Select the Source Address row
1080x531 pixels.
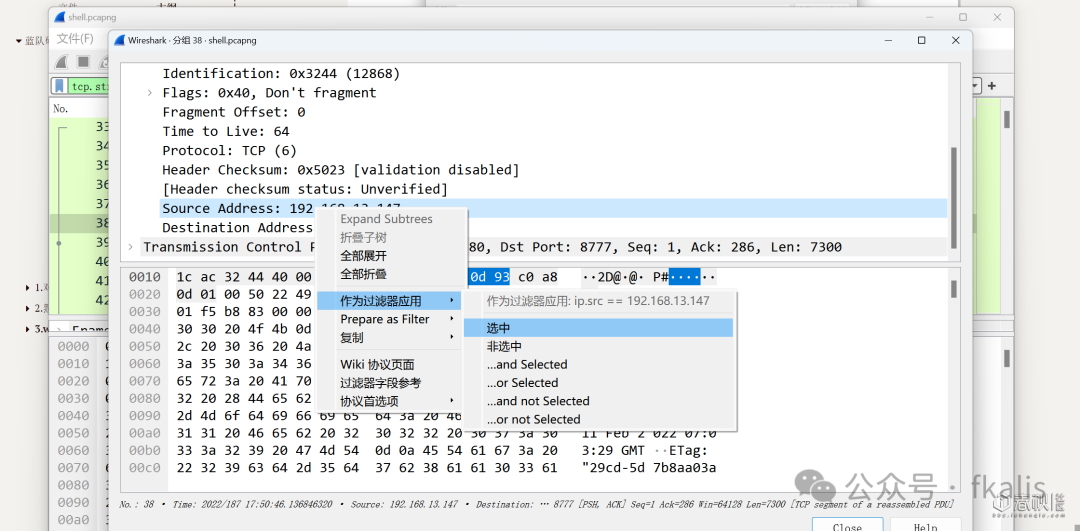tap(554, 209)
